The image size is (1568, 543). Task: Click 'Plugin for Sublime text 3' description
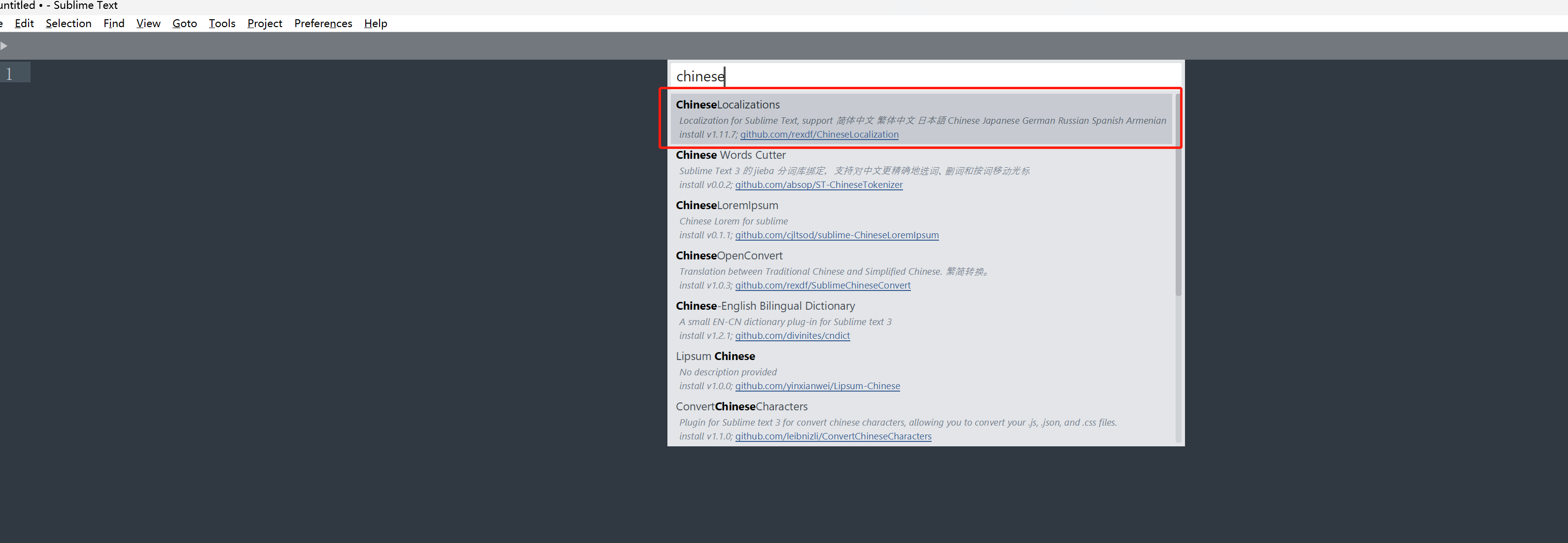point(898,423)
